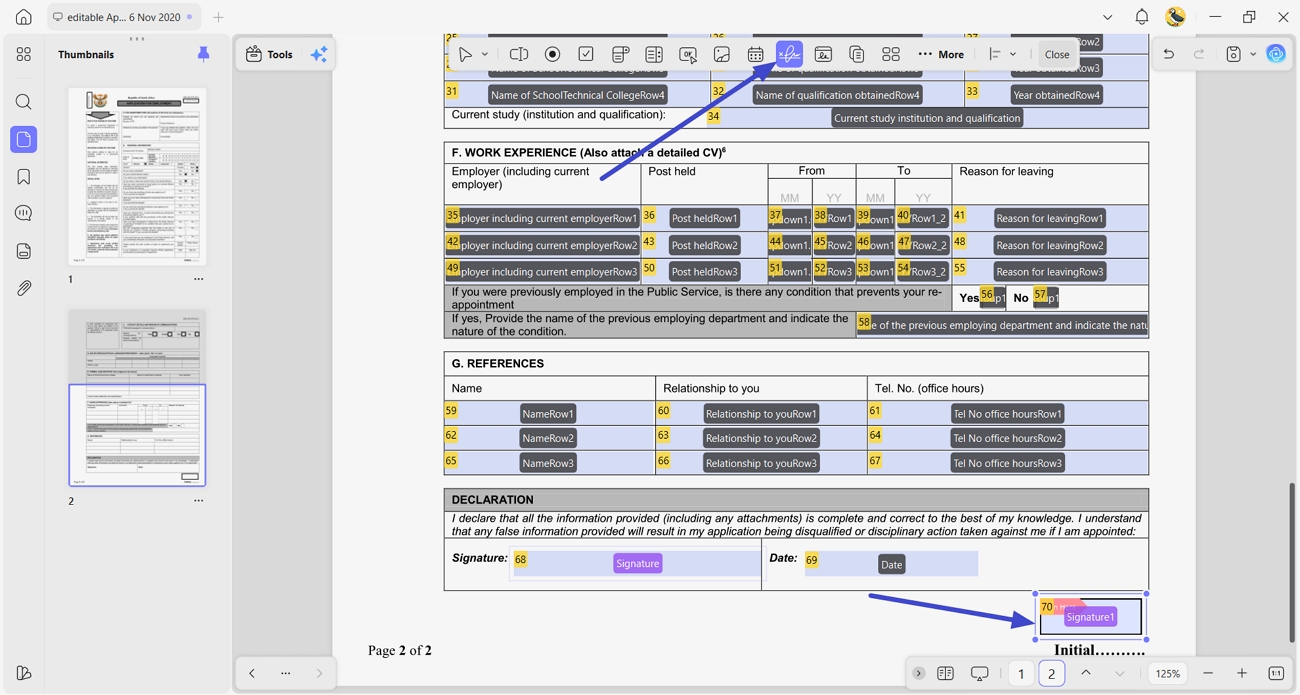Open the zoom level 125% dropdown

[1168, 673]
